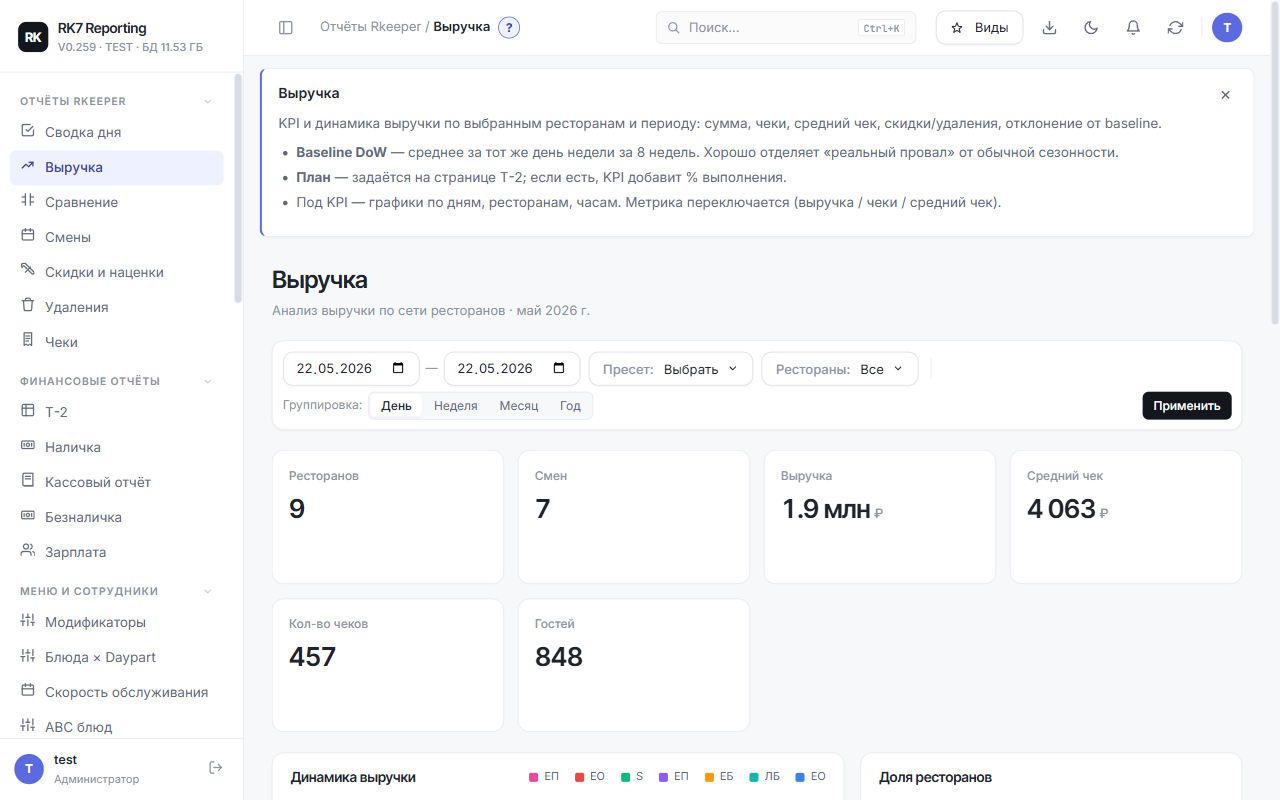The image size is (1280, 800).
Task: Go to Наличка report
Action: pyautogui.click(x=117, y=447)
